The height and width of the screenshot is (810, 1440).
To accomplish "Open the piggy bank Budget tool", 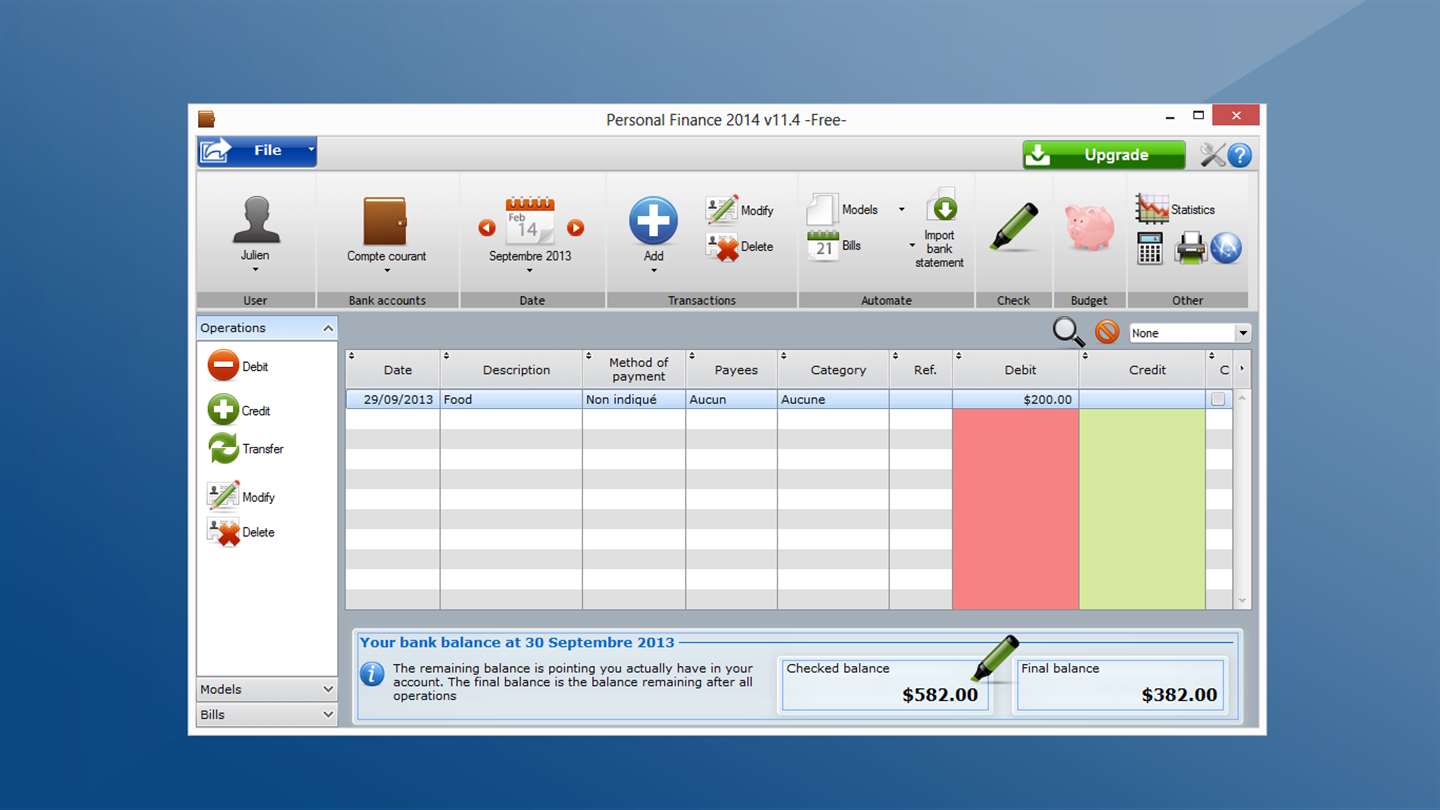I will click(x=1089, y=226).
